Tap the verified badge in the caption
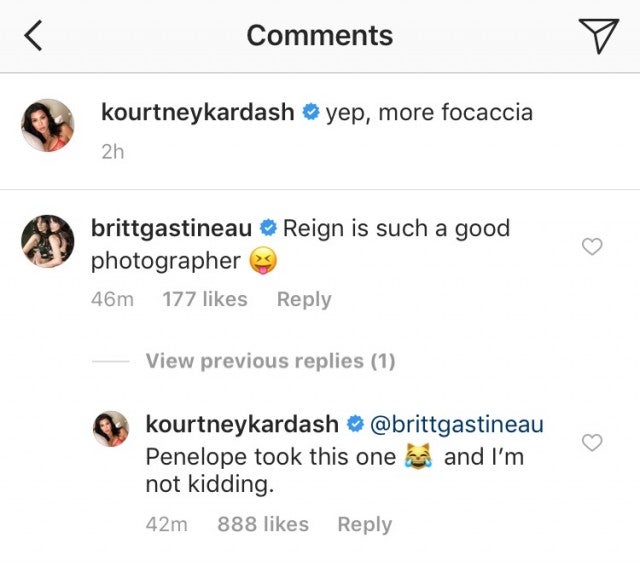This screenshot has height=567, width=640. (310, 114)
